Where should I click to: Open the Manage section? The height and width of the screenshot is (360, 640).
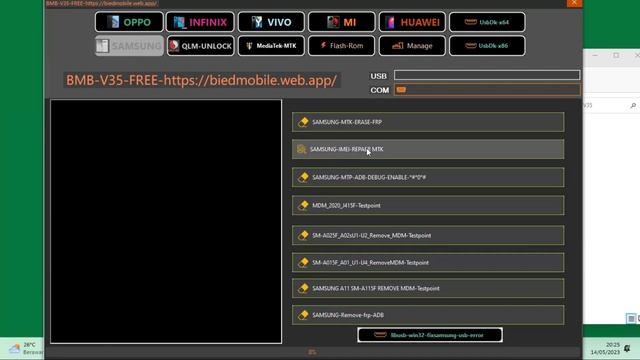coord(412,46)
